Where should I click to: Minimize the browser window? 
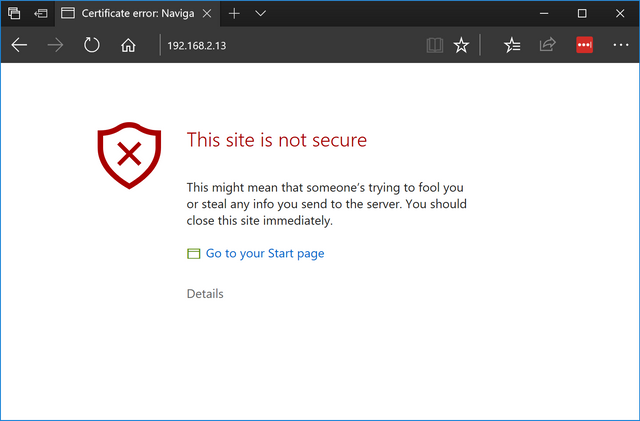click(544, 13)
